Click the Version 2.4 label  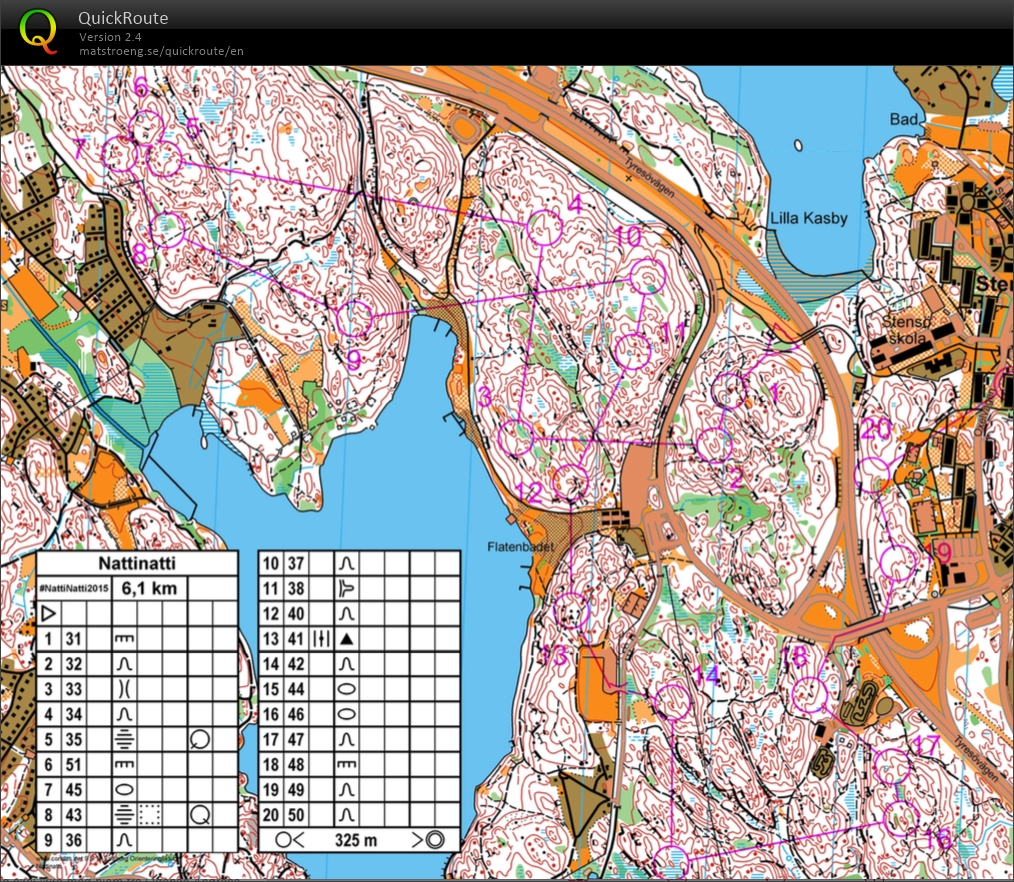(x=110, y=37)
